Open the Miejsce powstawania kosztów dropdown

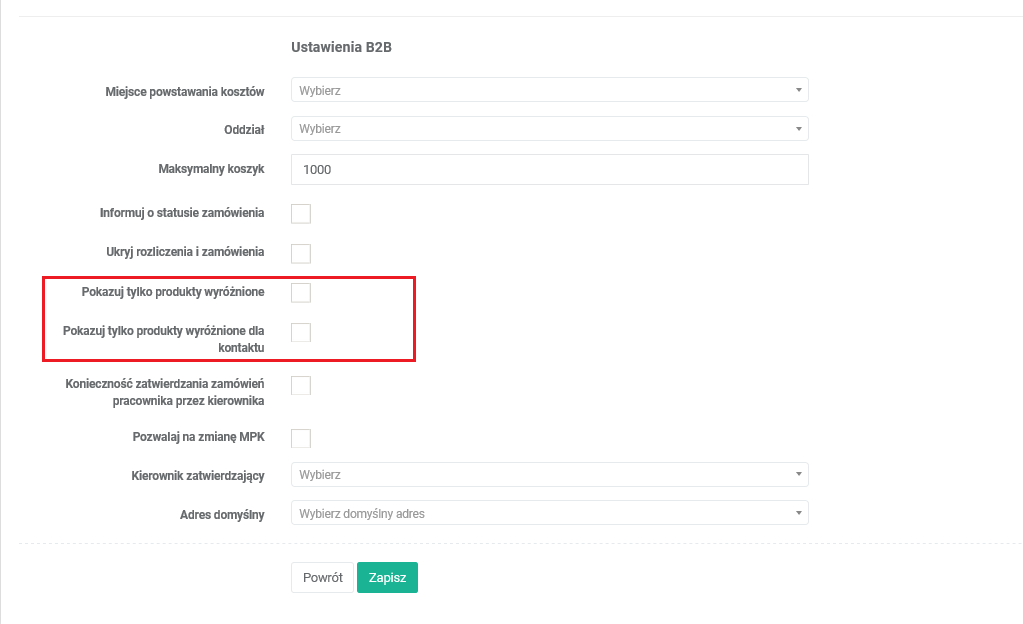(x=548, y=90)
